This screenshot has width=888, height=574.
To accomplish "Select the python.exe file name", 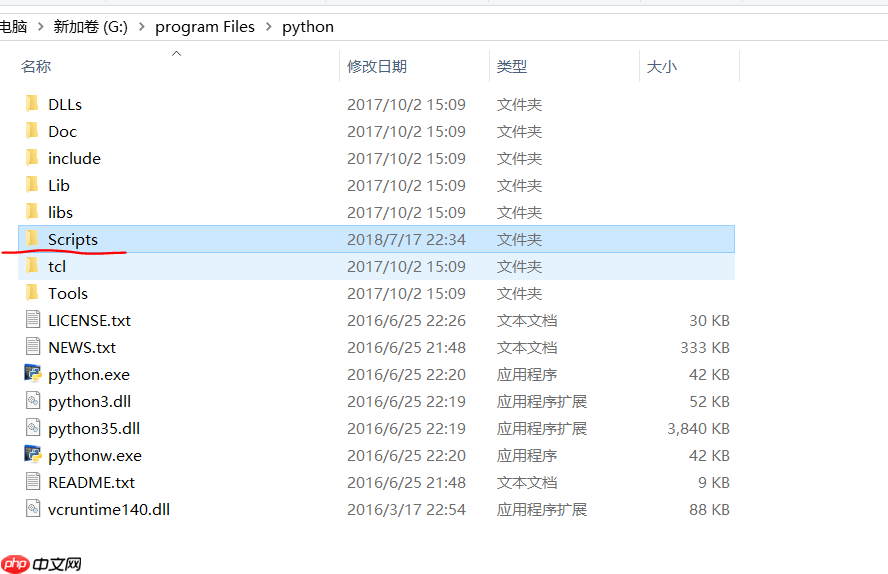I will (89, 375).
